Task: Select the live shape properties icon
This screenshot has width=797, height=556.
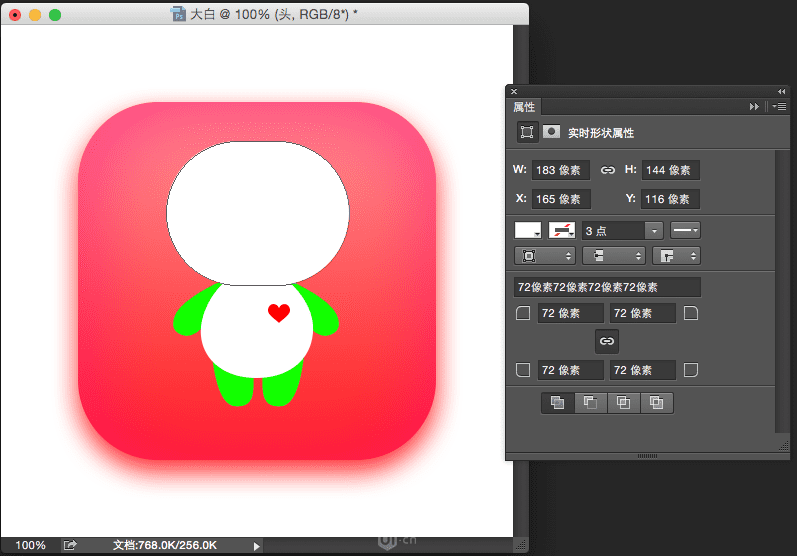Action: [x=527, y=132]
